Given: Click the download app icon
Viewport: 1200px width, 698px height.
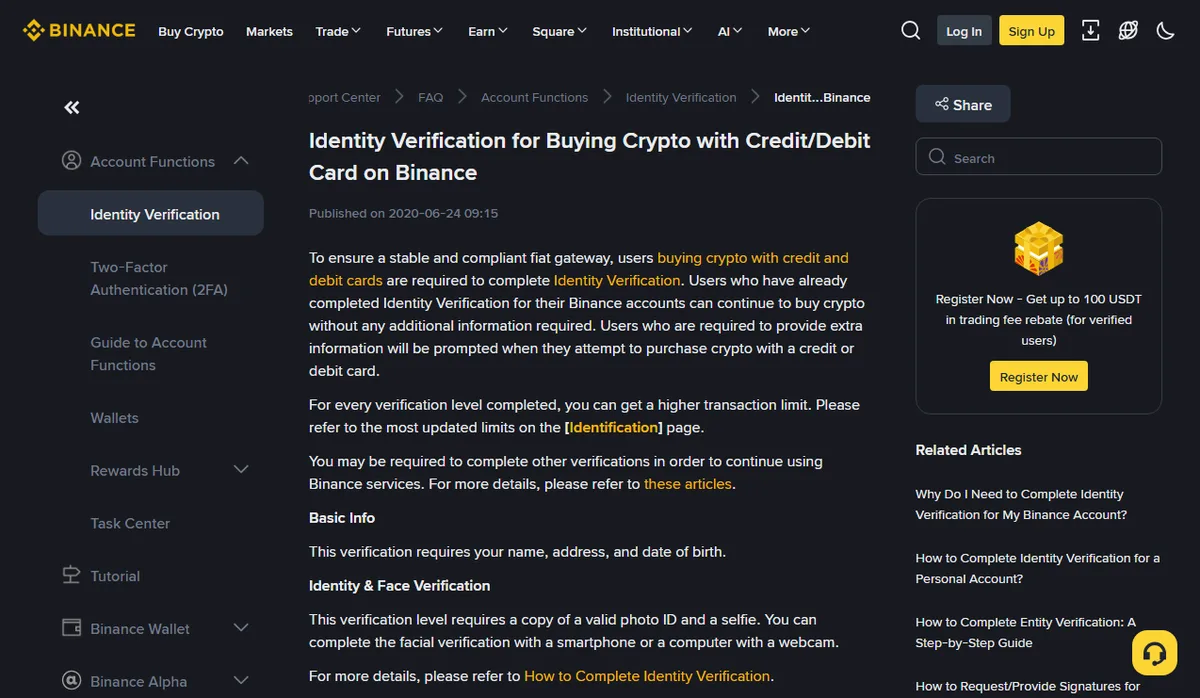Looking at the screenshot, I should pyautogui.click(x=1091, y=31).
